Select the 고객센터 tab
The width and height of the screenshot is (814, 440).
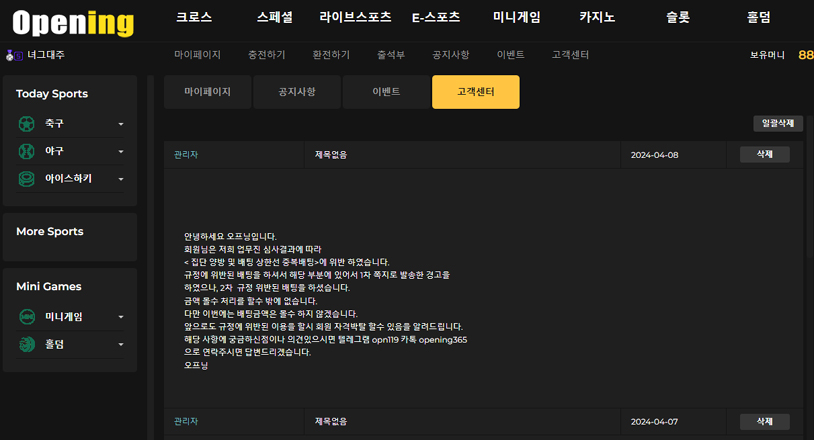point(475,92)
